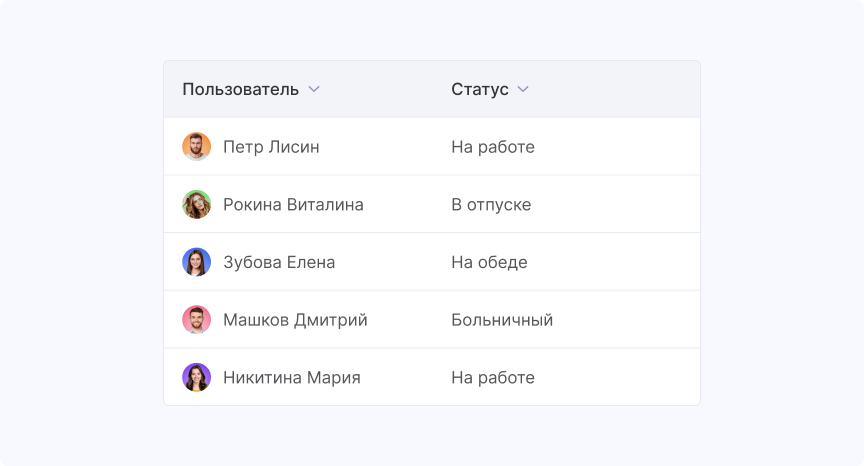Screen dimensions: 864x466
Task: Click Машков Дмитрий's avatar picture
Action: pyautogui.click(x=196, y=320)
